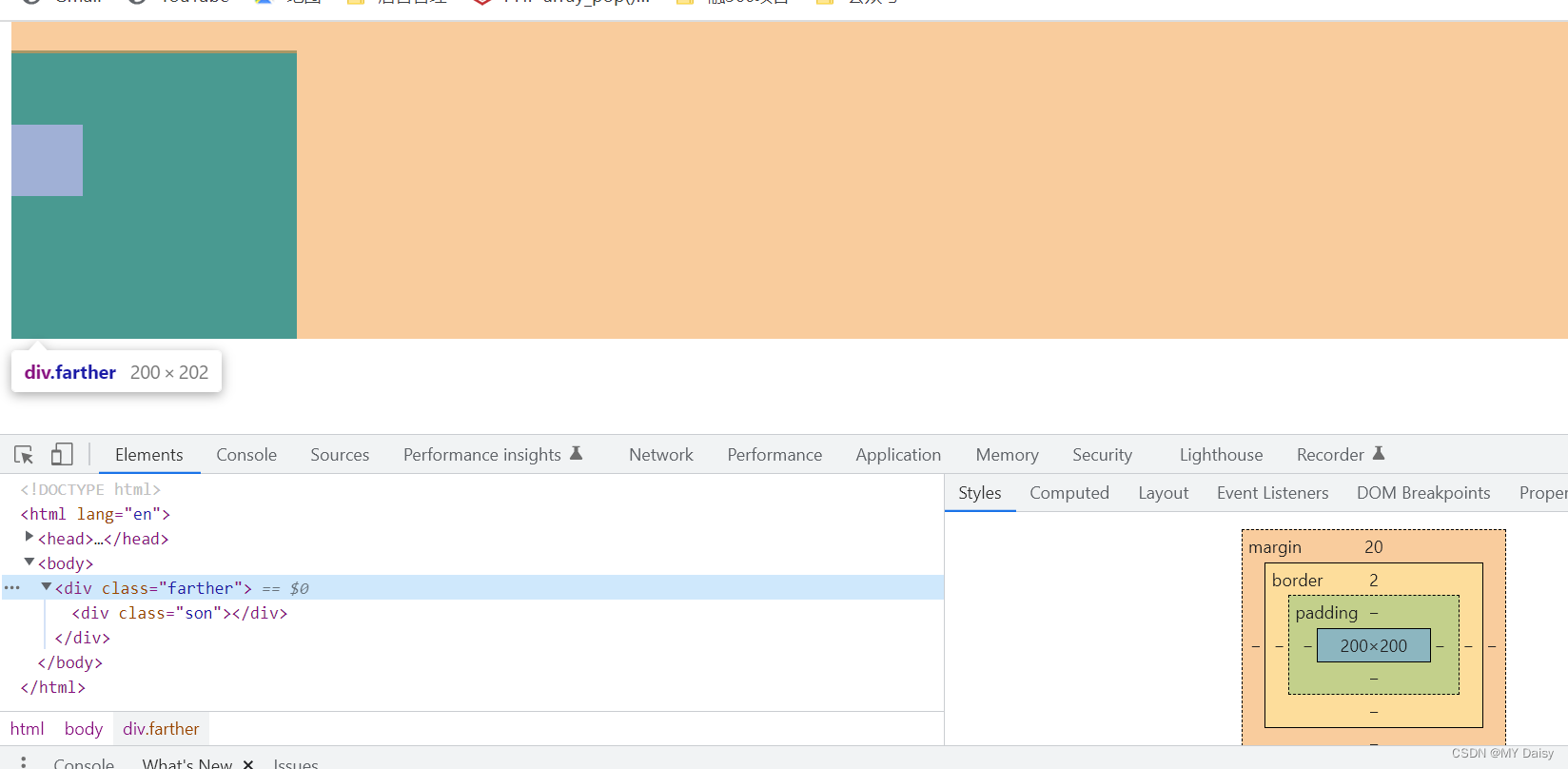Open the Console panel tab
This screenshot has height=769, width=1568.
246,455
